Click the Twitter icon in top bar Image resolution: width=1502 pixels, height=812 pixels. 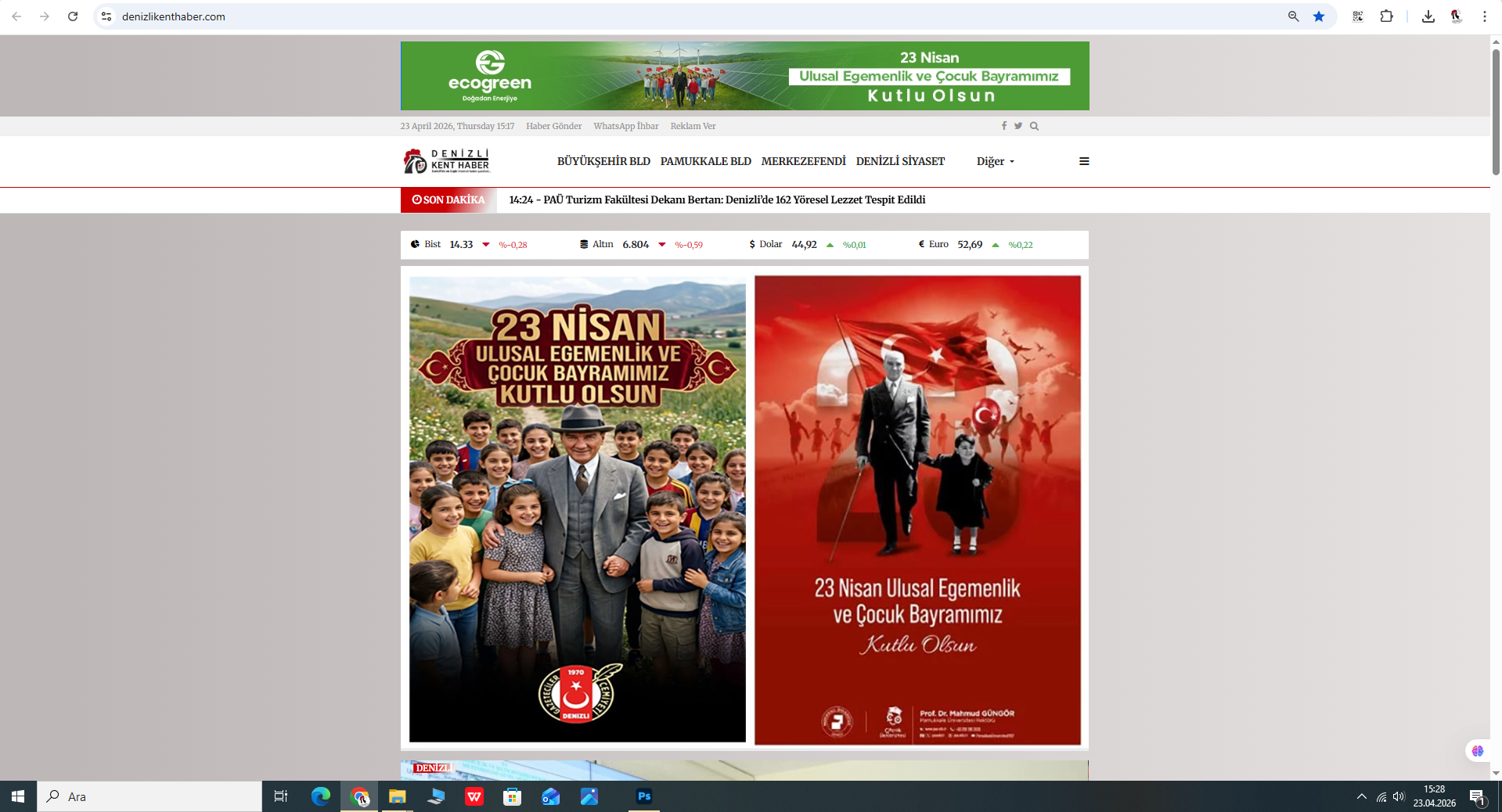pos(1018,126)
